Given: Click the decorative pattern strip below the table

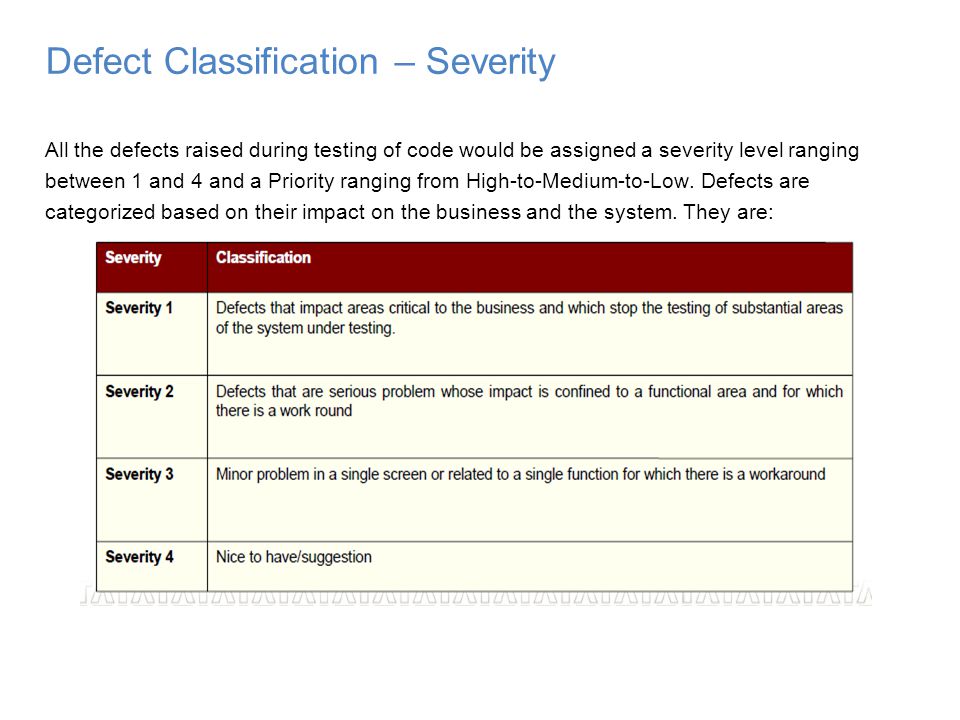Looking at the screenshot, I should point(476,597).
